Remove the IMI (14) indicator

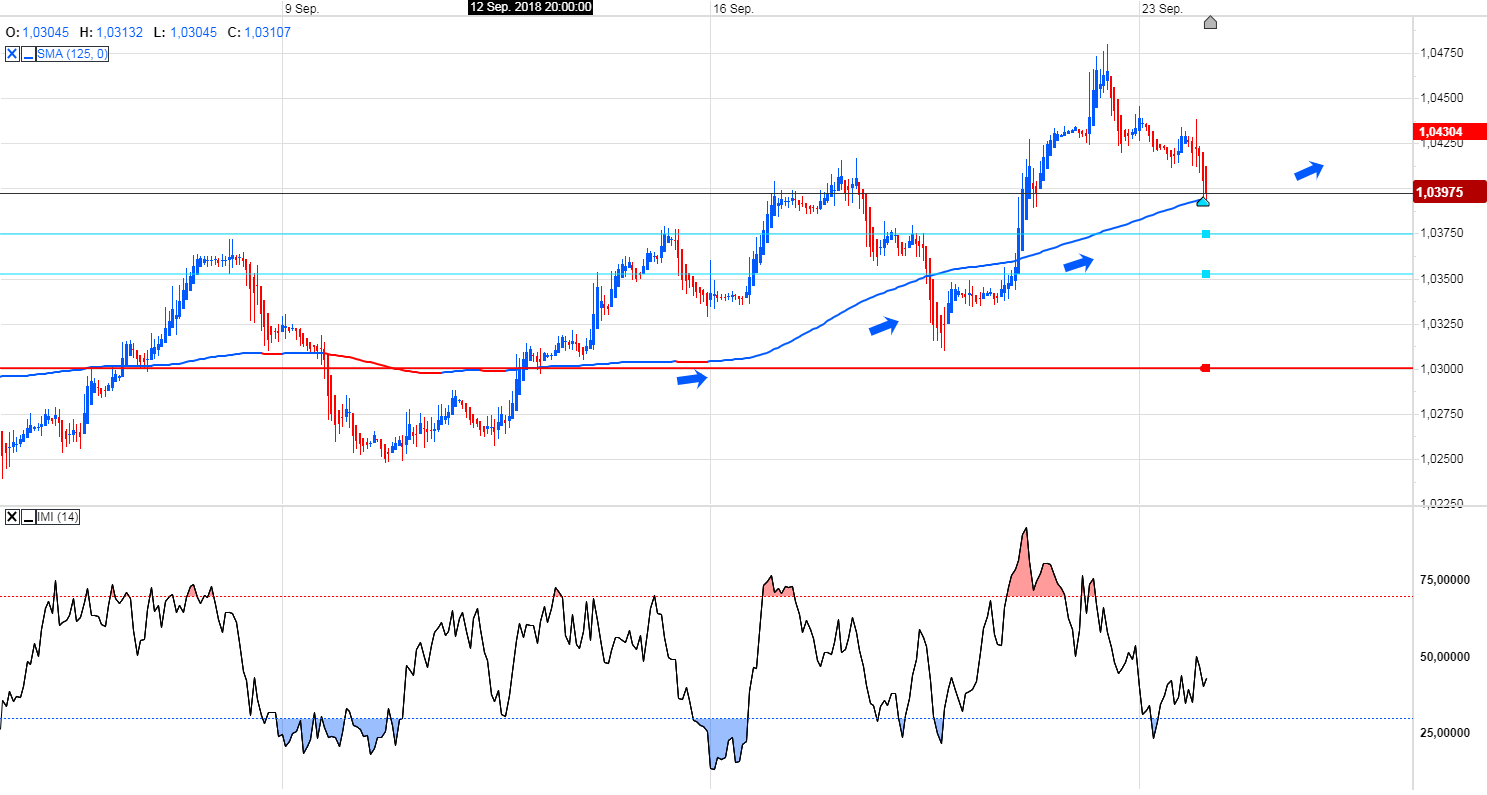[x=12, y=517]
